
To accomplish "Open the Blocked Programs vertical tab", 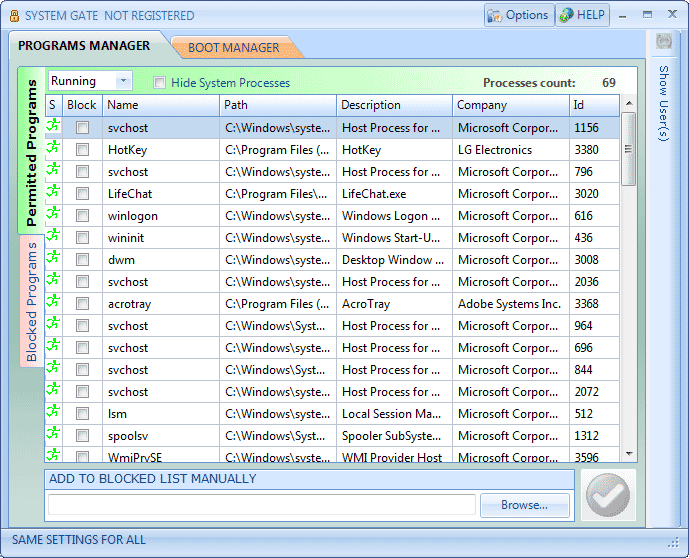I will coord(32,301).
